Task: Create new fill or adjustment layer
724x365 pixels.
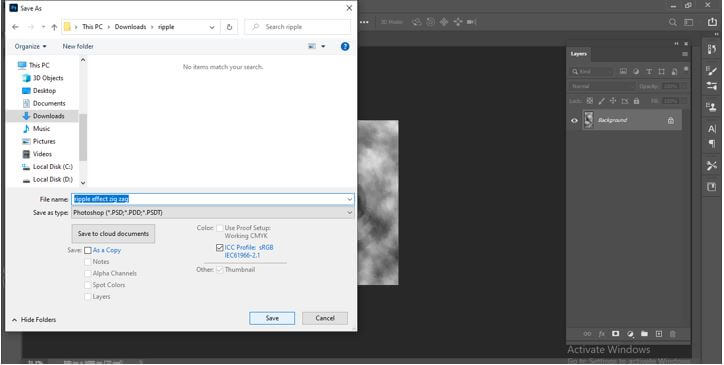Action: 630,334
